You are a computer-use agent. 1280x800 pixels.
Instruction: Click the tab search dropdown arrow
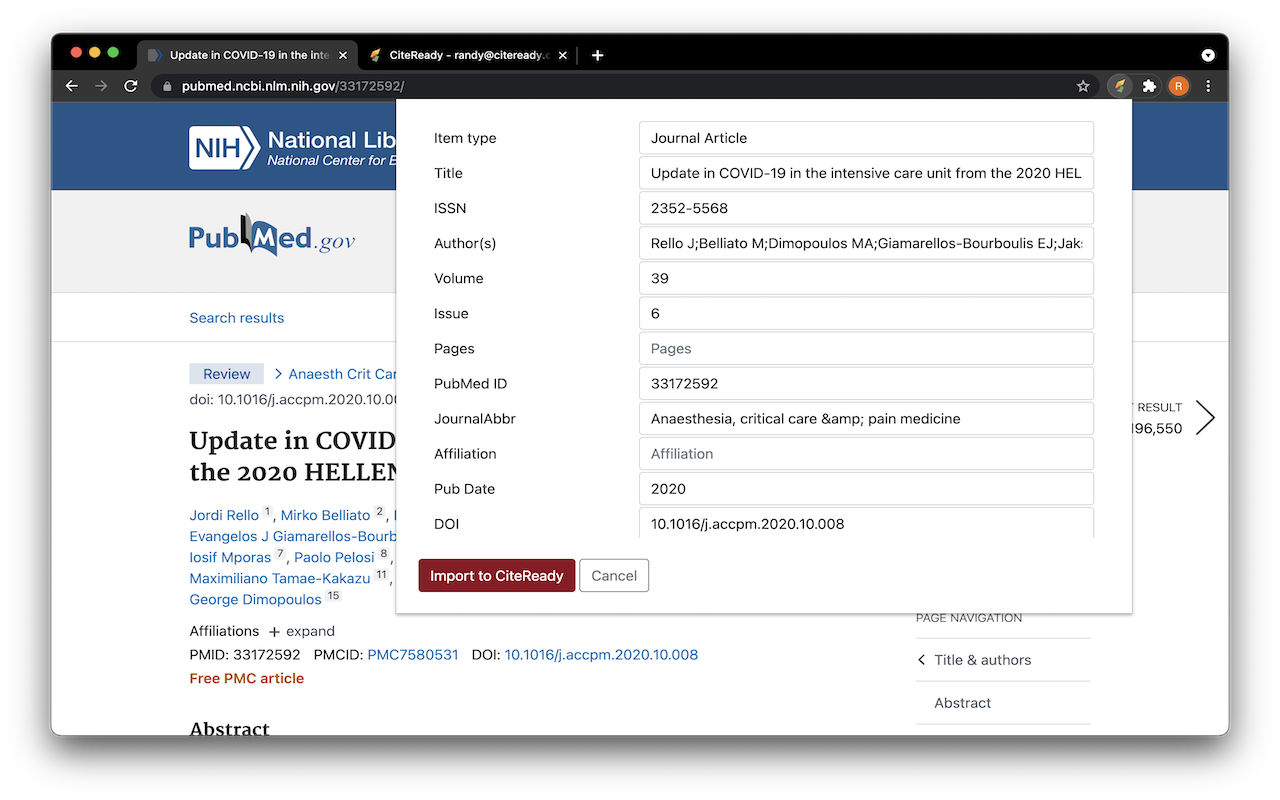pos(1208,55)
